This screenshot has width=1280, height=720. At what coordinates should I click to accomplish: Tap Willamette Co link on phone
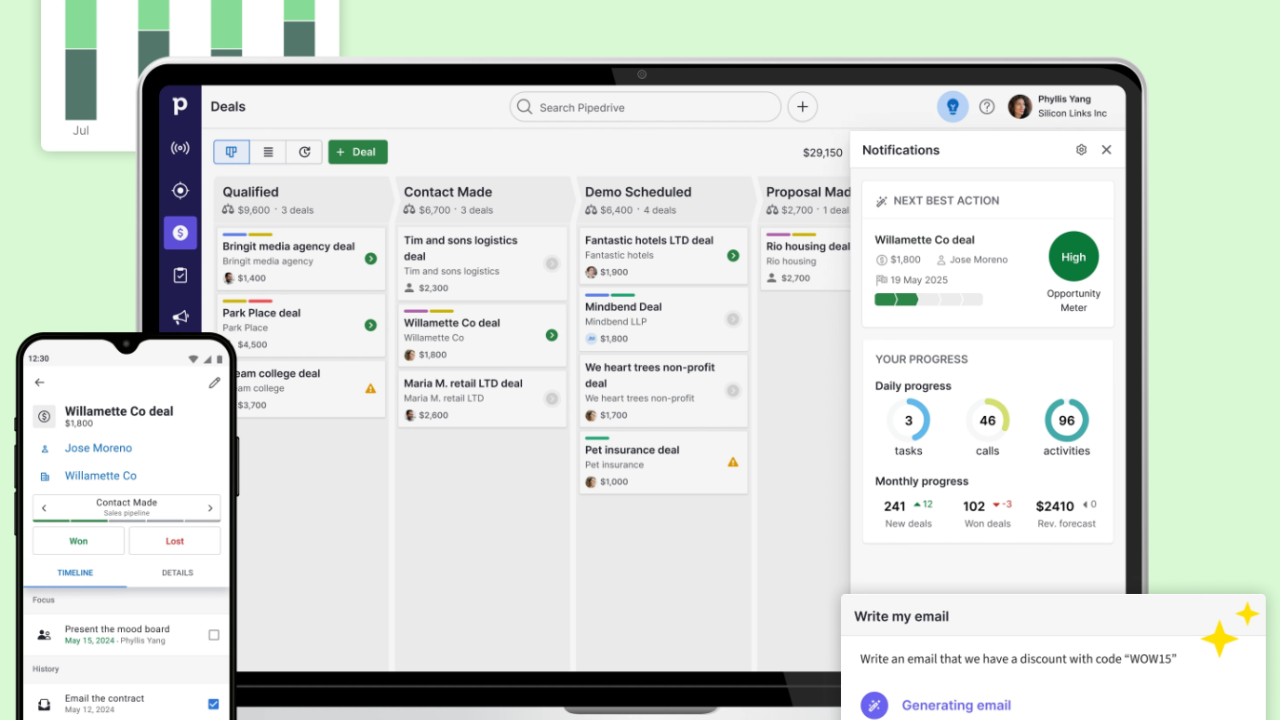pos(101,476)
